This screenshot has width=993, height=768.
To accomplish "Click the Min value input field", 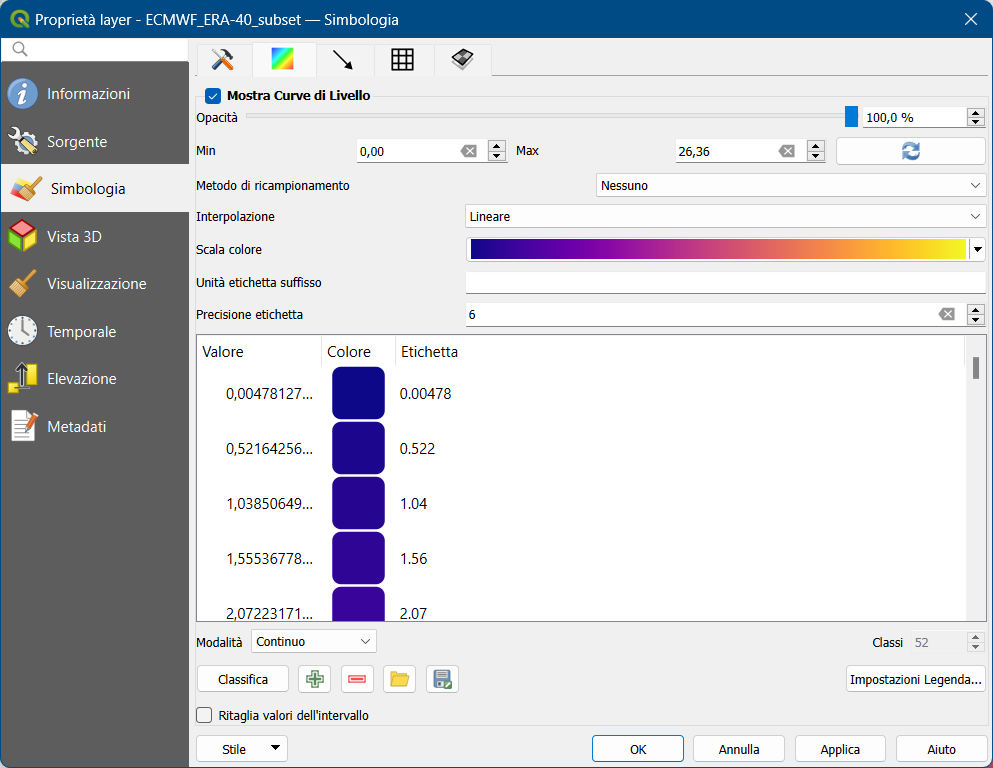I will point(407,151).
